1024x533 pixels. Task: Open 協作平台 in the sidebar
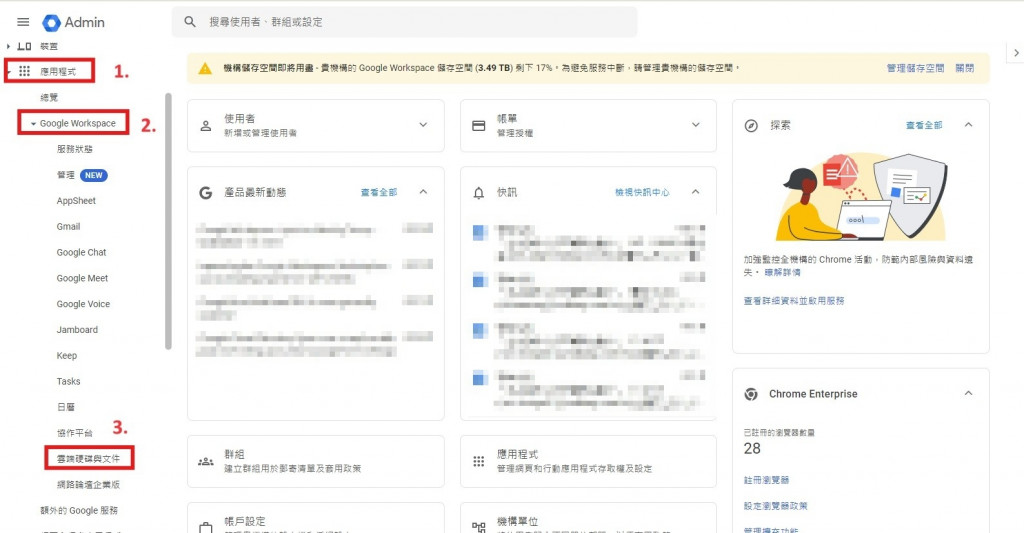tap(74, 433)
